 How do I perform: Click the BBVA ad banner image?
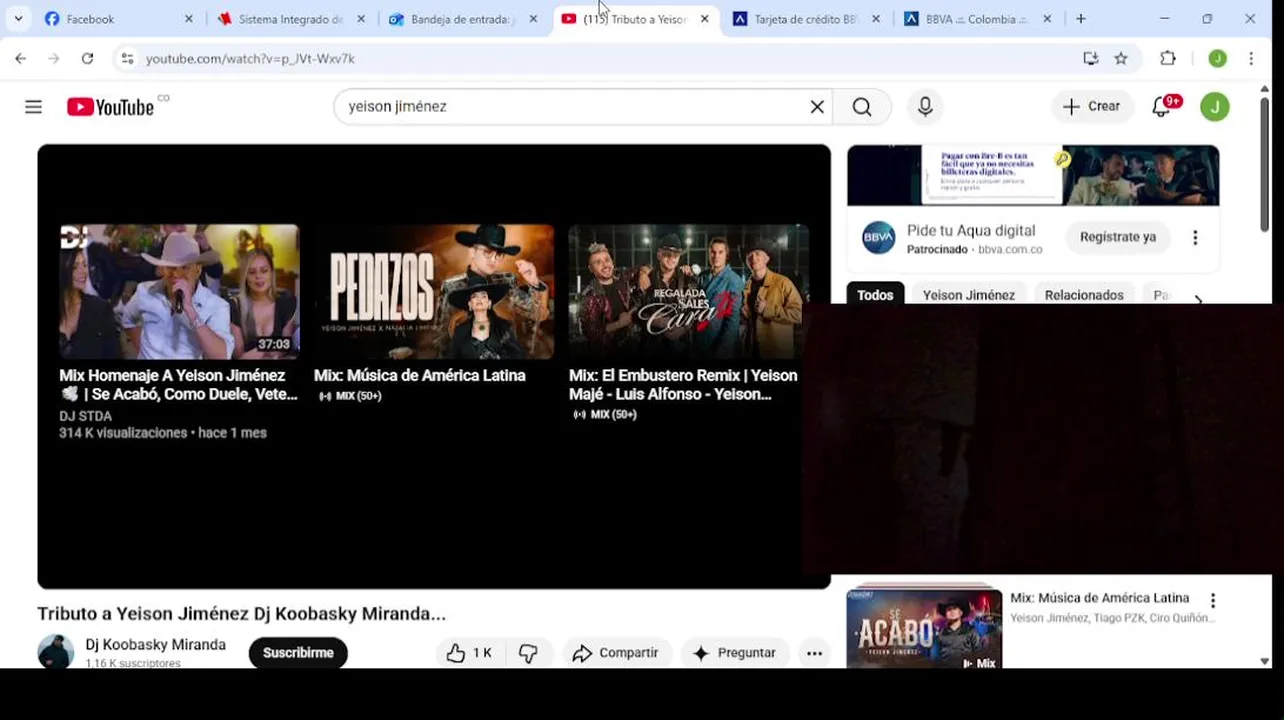pyautogui.click(x=1033, y=176)
